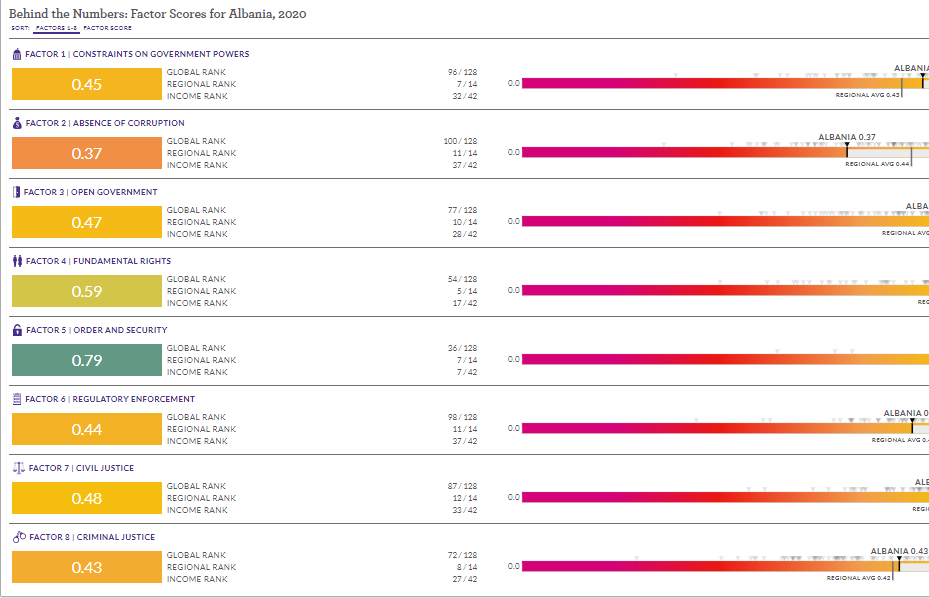Click the Constraints on Government Powers building icon

coord(17,54)
